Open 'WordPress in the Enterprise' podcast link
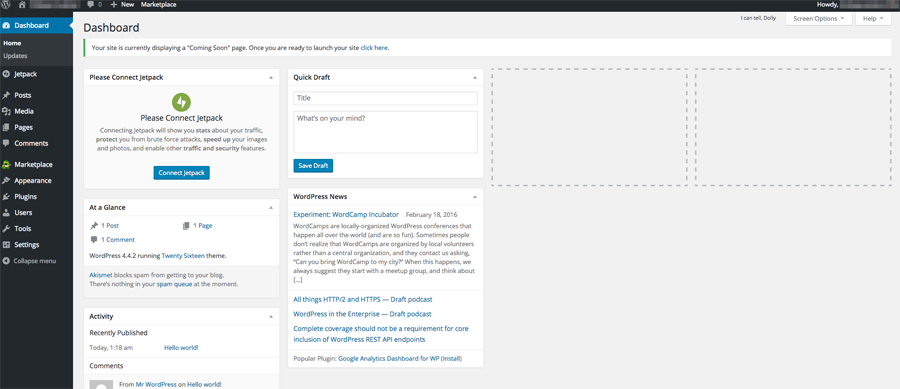 362,314
